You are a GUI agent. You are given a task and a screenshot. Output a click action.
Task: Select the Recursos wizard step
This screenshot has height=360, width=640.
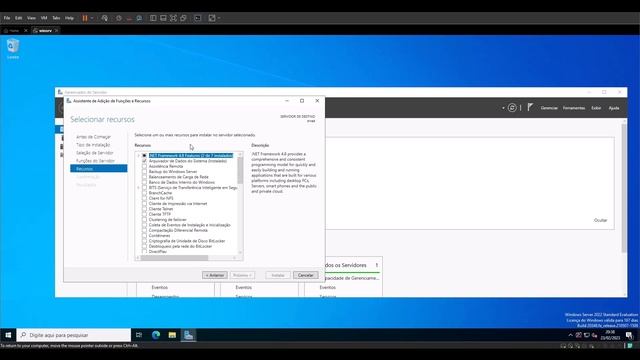coord(98,169)
